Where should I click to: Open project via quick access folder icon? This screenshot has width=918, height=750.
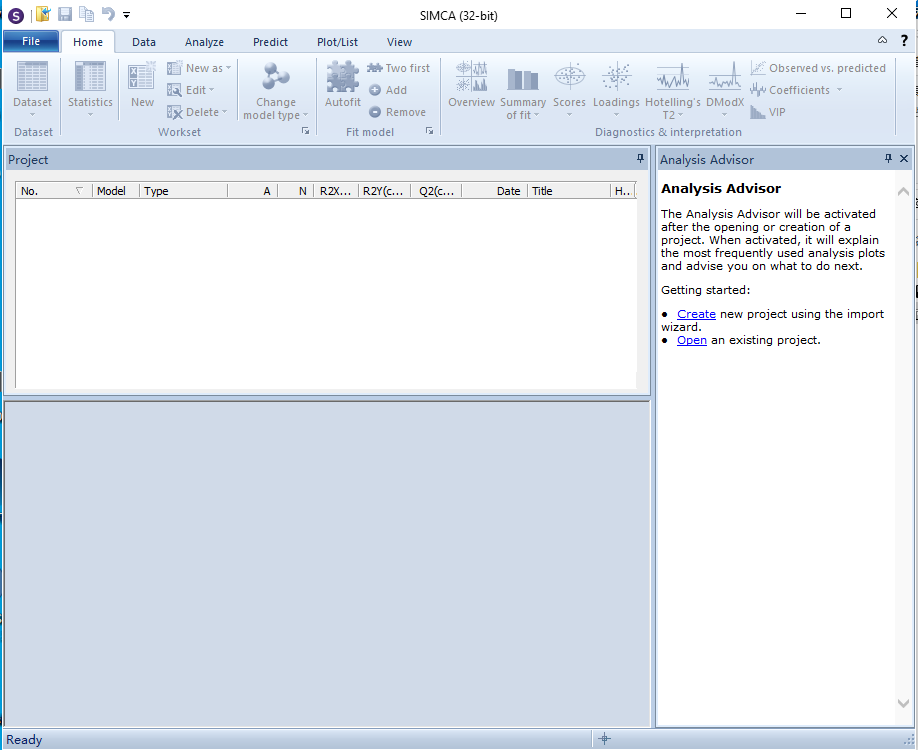pyautogui.click(x=43, y=14)
